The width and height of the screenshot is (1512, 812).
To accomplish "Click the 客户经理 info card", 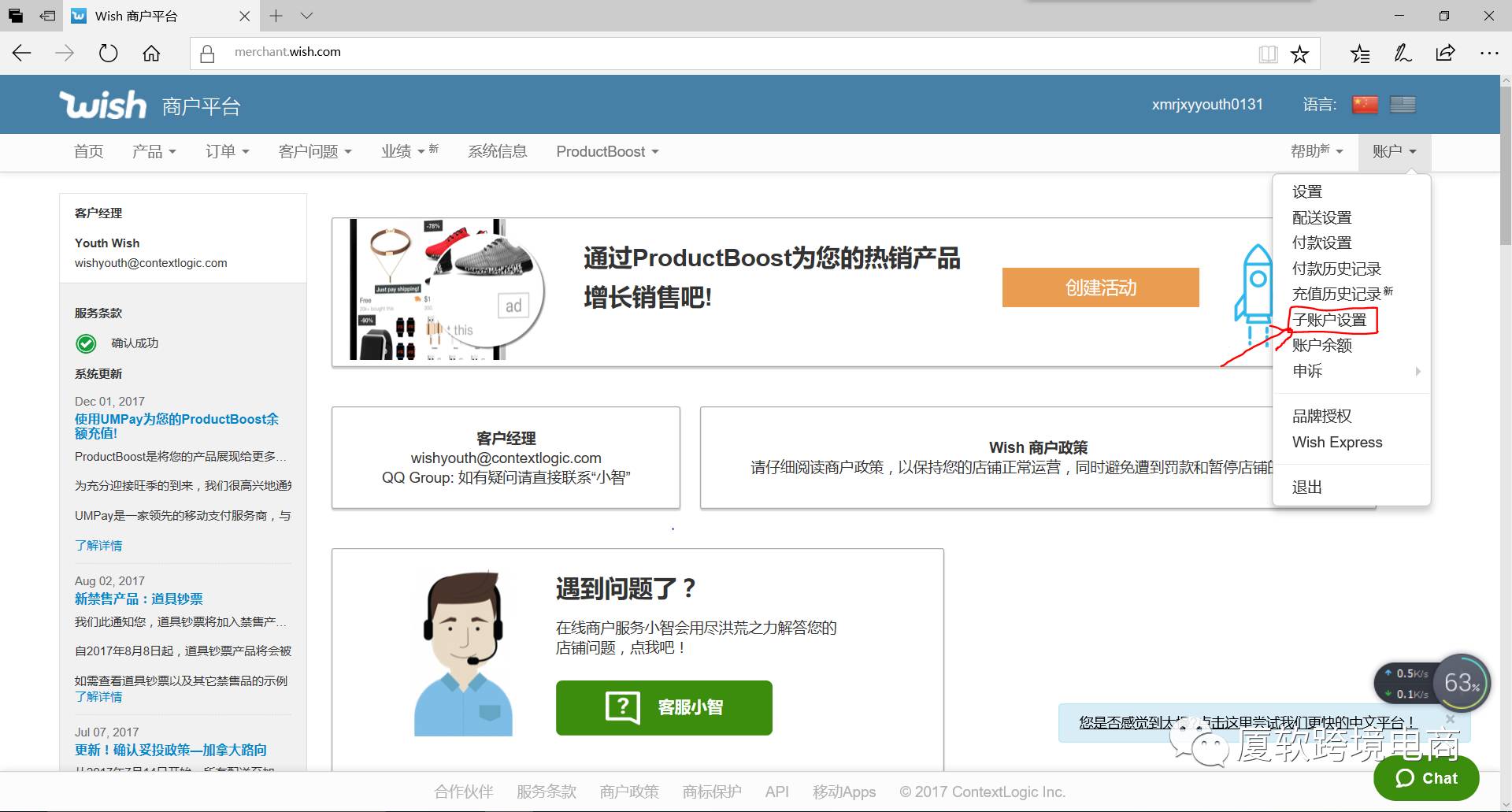I will coord(506,458).
